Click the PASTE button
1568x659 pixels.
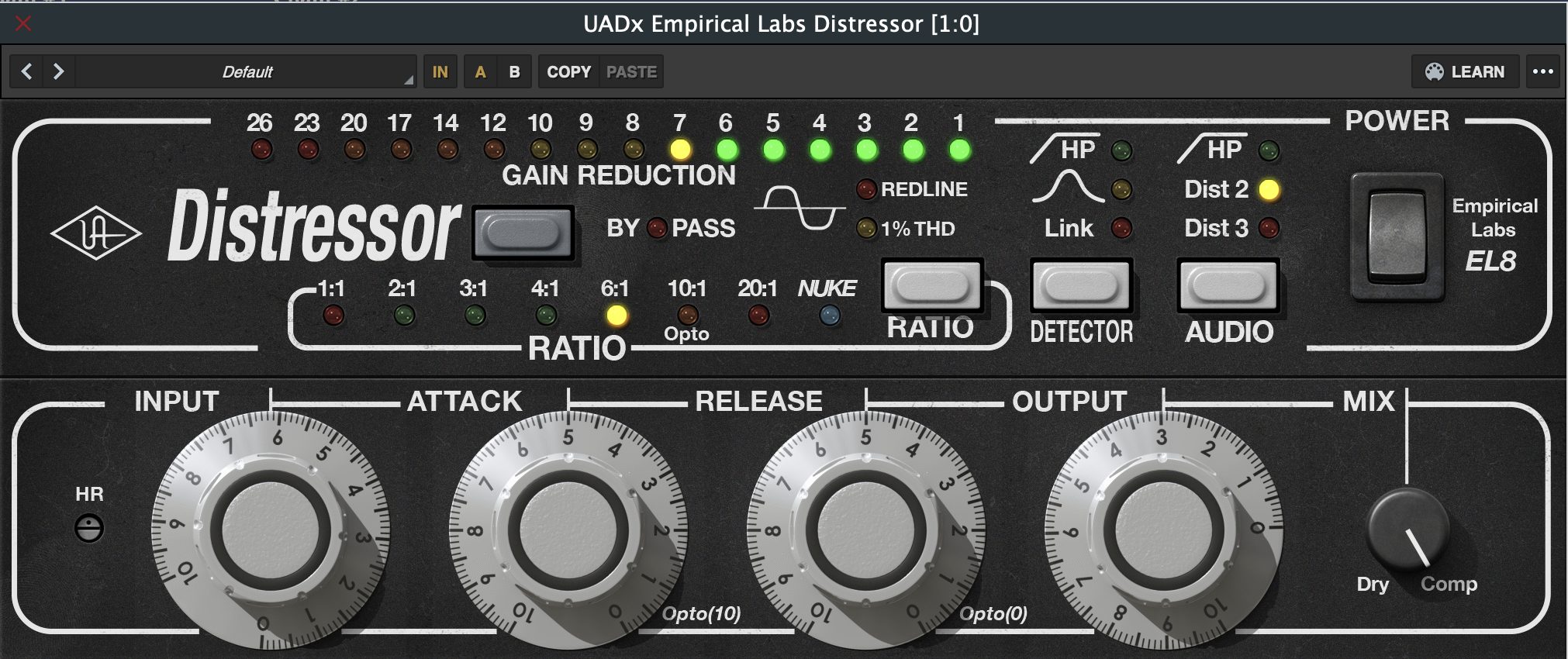point(631,72)
